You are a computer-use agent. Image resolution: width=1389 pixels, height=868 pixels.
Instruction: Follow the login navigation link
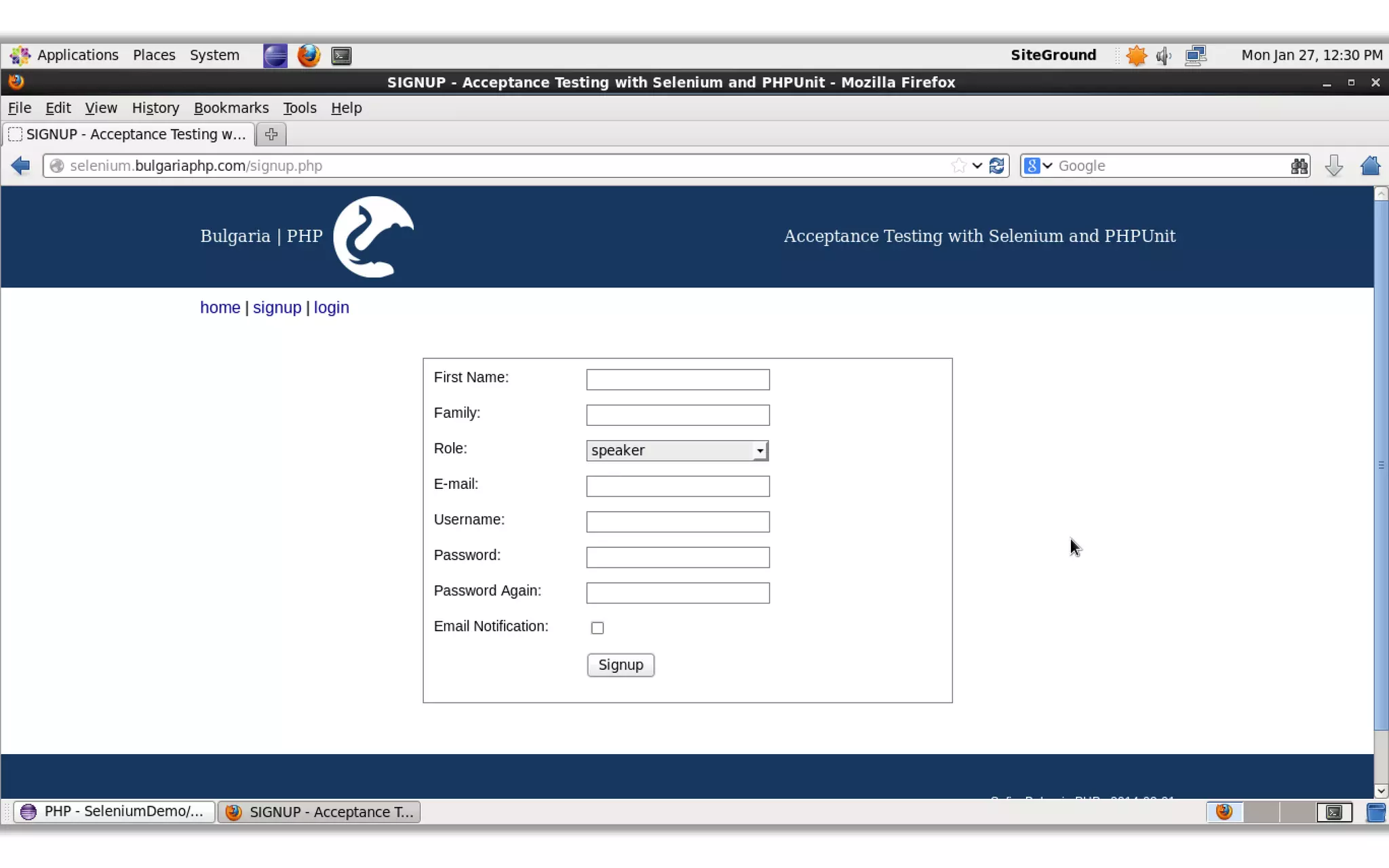(331, 307)
